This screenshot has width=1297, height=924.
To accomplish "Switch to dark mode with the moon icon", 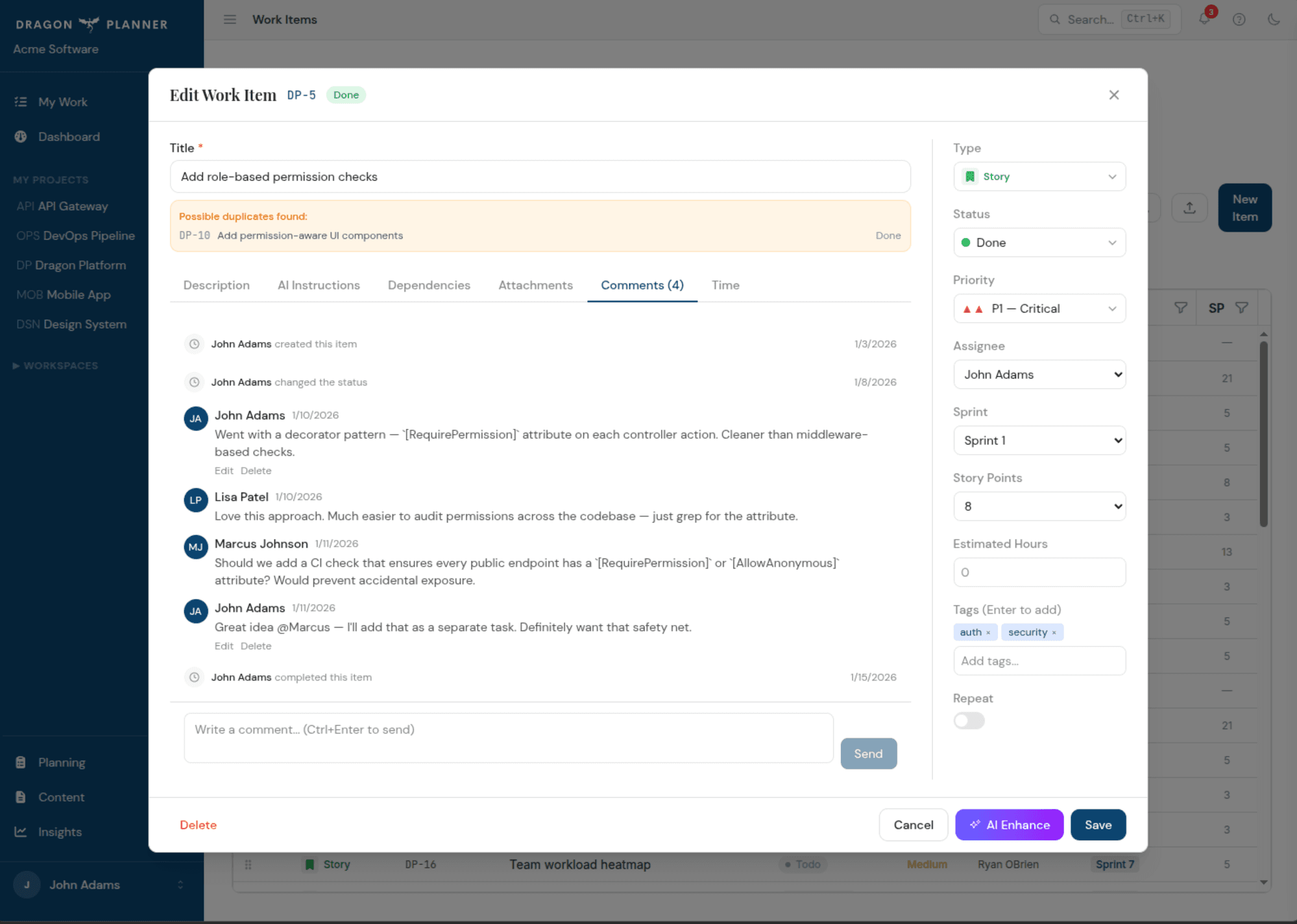I will pyautogui.click(x=1274, y=19).
